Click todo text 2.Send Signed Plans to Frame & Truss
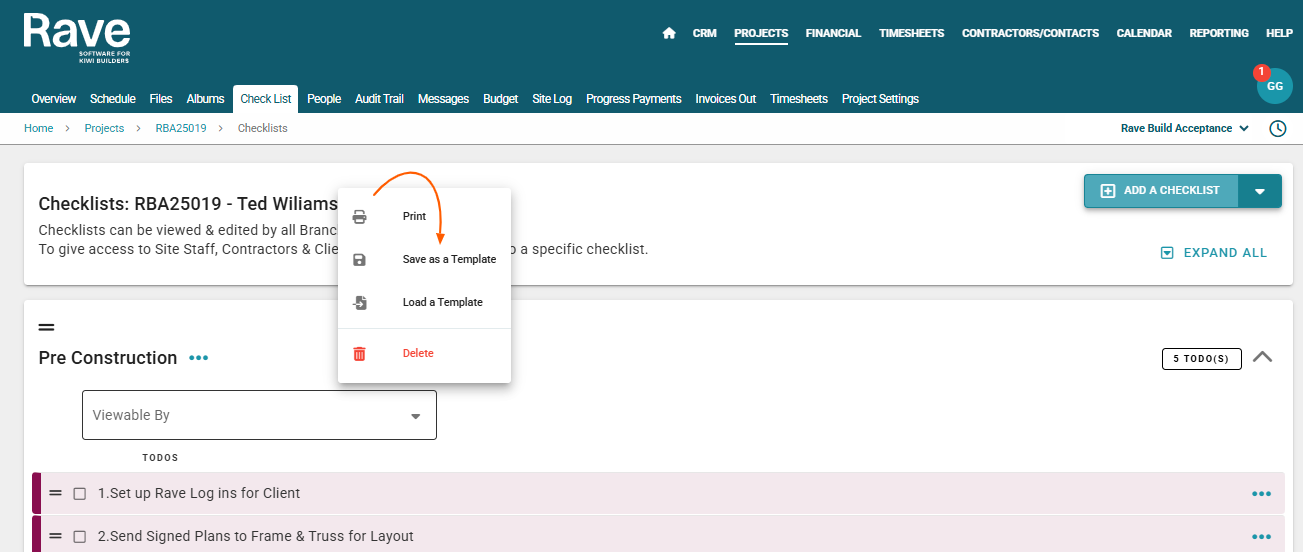The image size is (1303, 552). [x=256, y=536]
